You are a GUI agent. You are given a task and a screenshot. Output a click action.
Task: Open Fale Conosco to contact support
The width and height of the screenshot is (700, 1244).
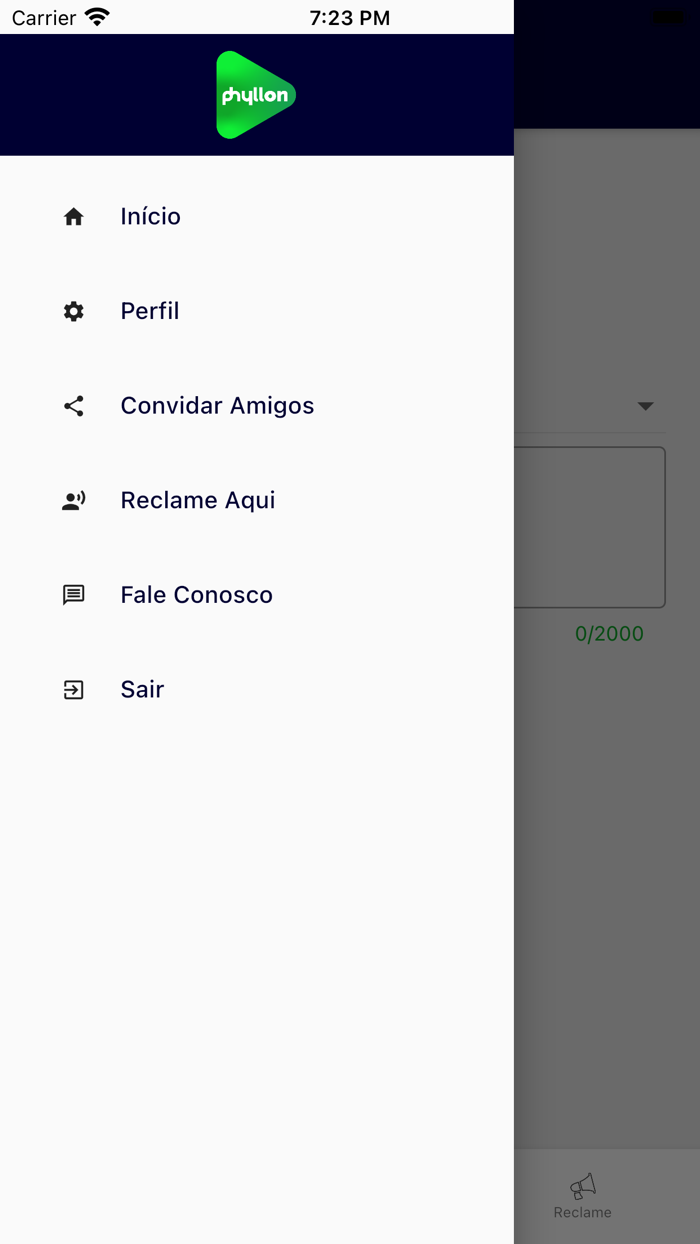(x=196, y=594)
